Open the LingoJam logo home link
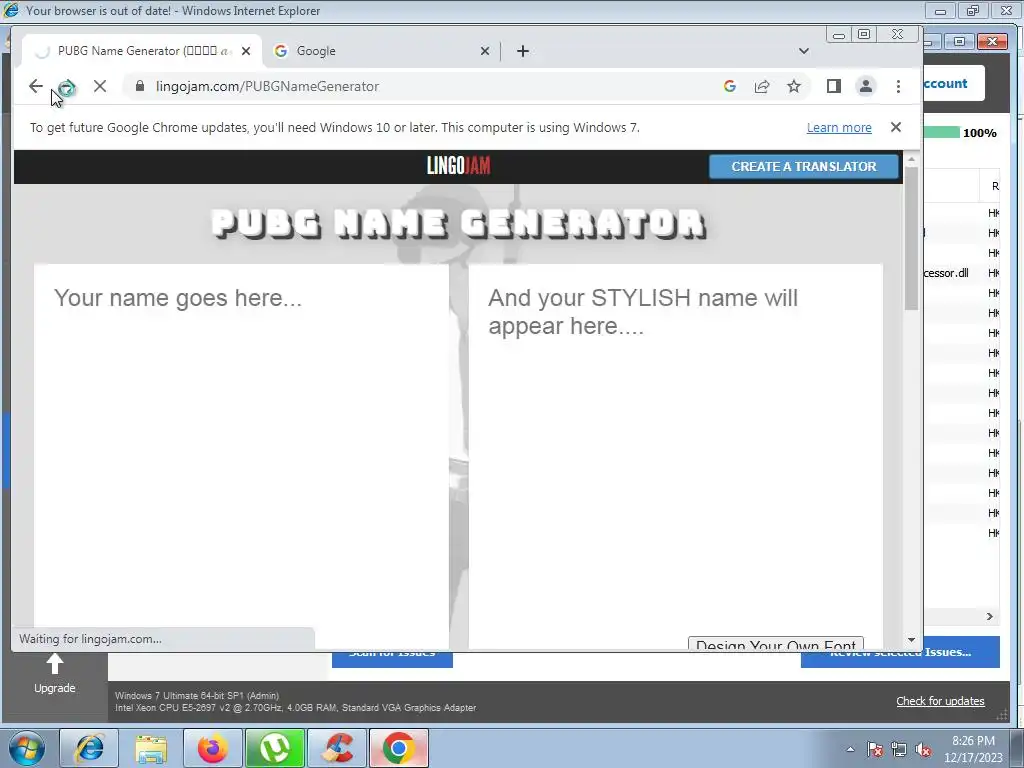1024x768 pixels. tap(458, 166)
